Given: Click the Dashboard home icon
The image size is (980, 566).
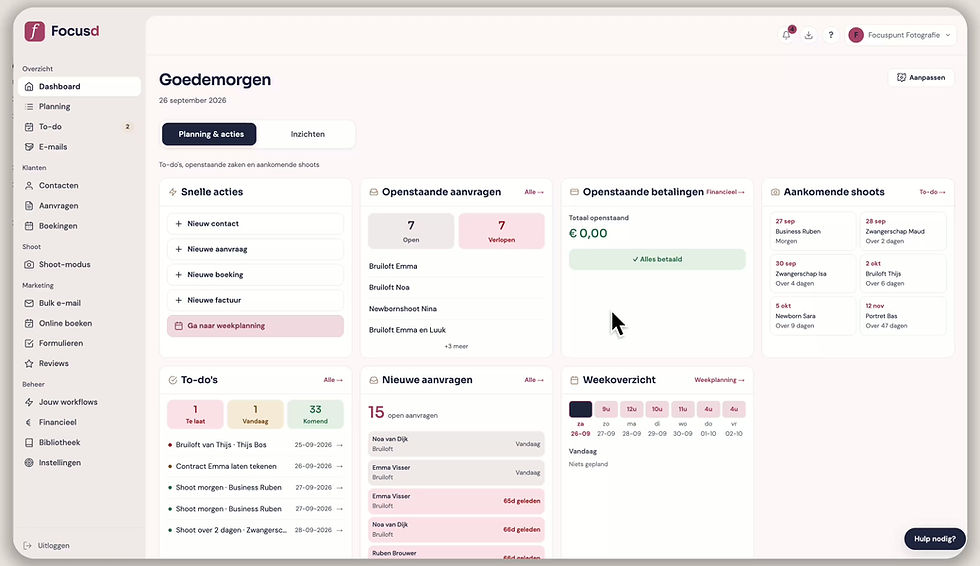Looking at the screenshot, I should [x=29, y=86].
